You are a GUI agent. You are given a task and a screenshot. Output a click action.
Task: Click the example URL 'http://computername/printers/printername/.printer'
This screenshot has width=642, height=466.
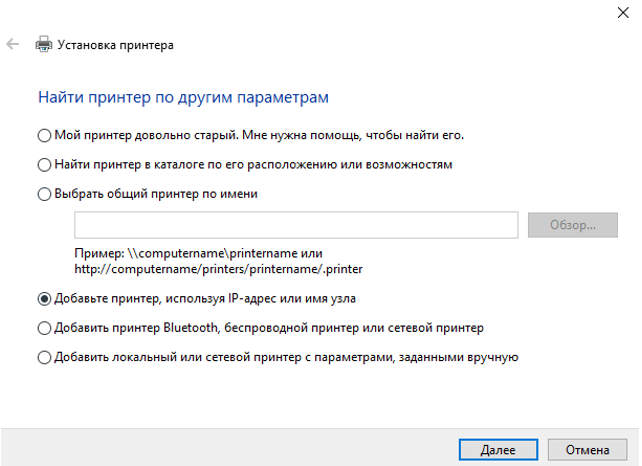219,269
